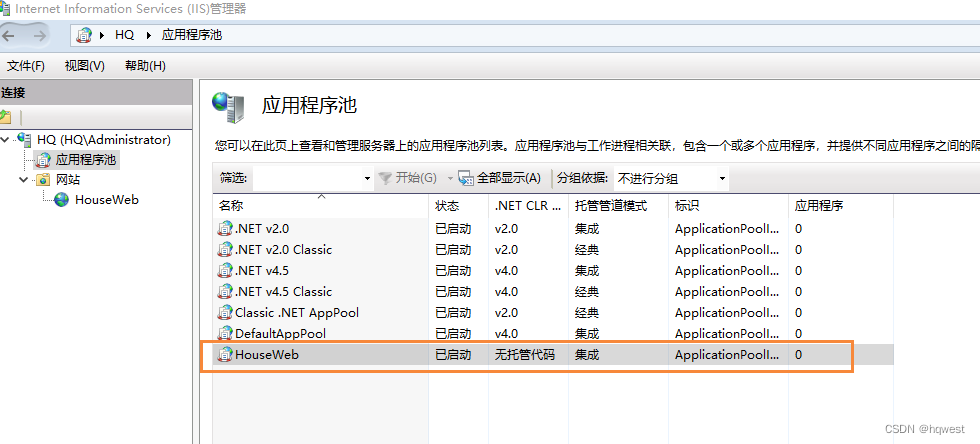This screenshot has height=444, width=980.
Task: Select the DefaultAppPool name
Action: coord(280,334)
